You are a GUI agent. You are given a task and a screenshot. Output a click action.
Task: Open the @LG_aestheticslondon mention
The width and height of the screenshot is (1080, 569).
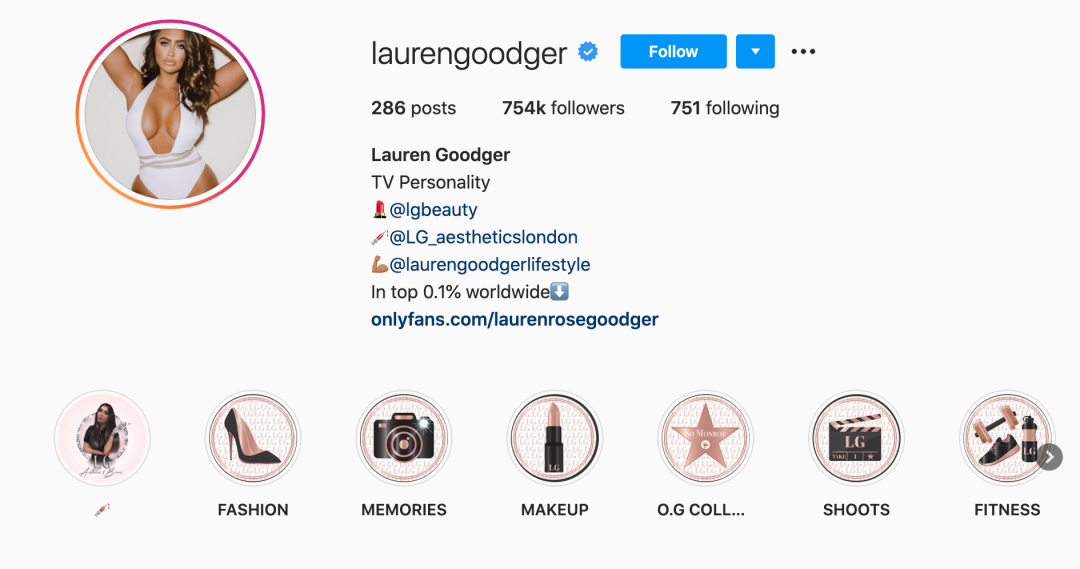click(484, 237)
